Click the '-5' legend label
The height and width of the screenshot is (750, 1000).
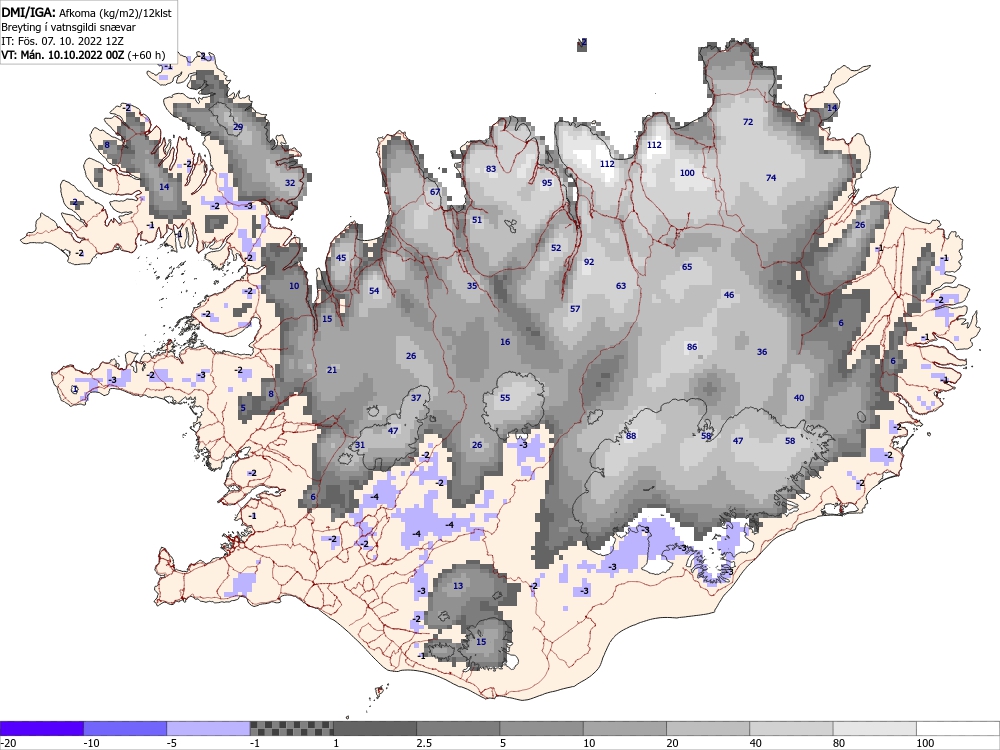click(x=172, y=743)
